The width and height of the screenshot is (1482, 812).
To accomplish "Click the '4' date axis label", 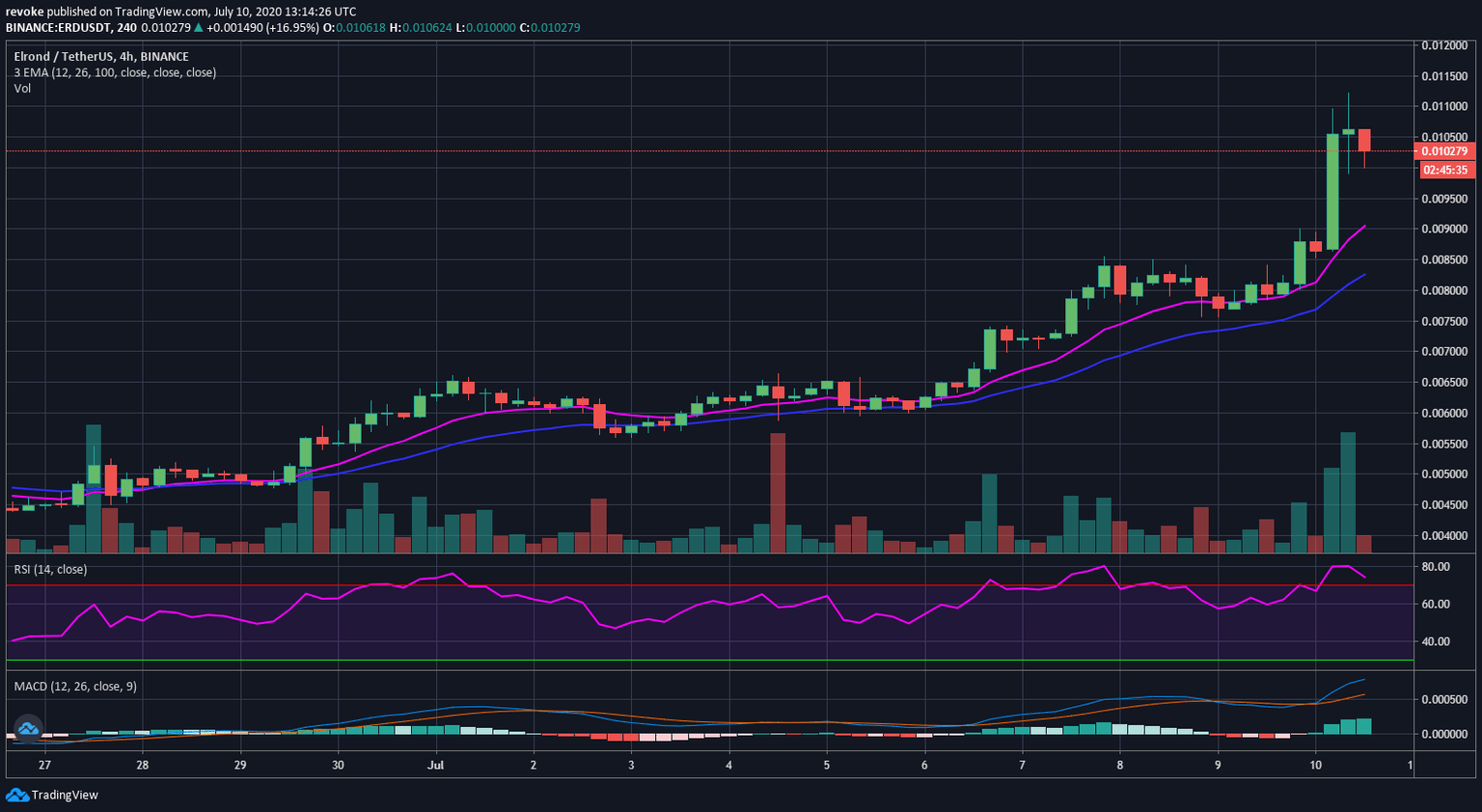I will pyautogui.click(x=728, y=765).
